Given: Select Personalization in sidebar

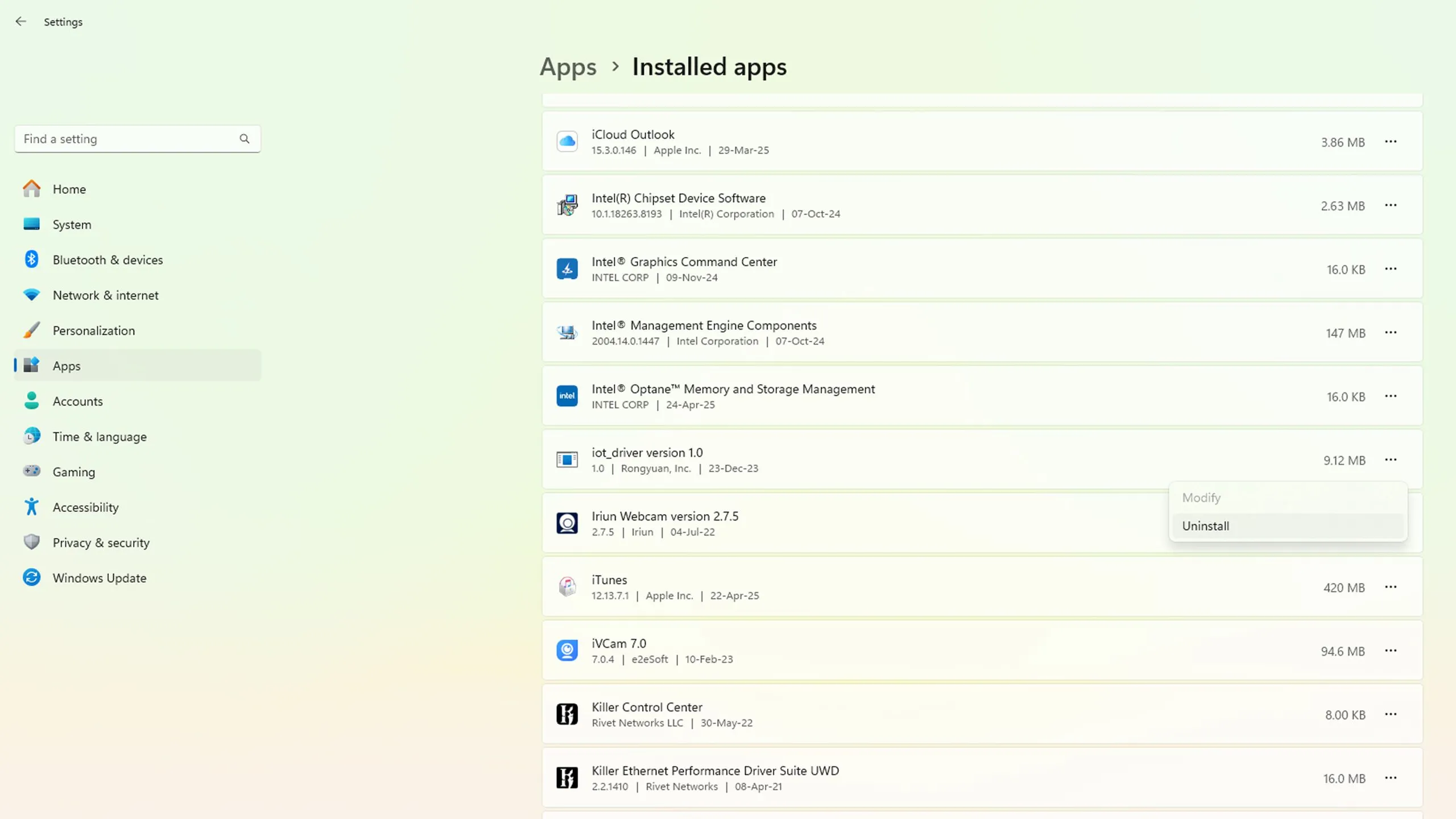Looking at the screenshot, I should (138, 330).
